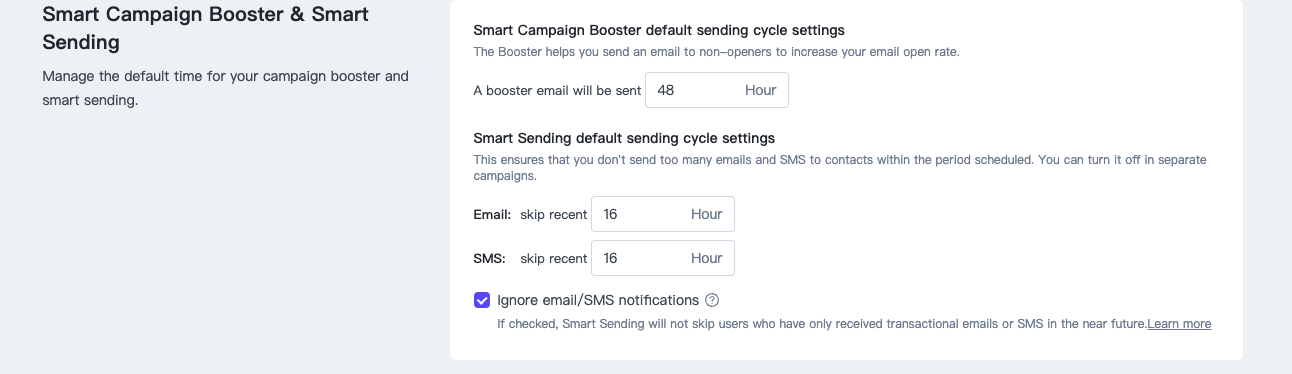Click the Booster non-openers description text
Image resolution: width=1292 pixels, height=374 pixels.
click(x=716, y=52)
